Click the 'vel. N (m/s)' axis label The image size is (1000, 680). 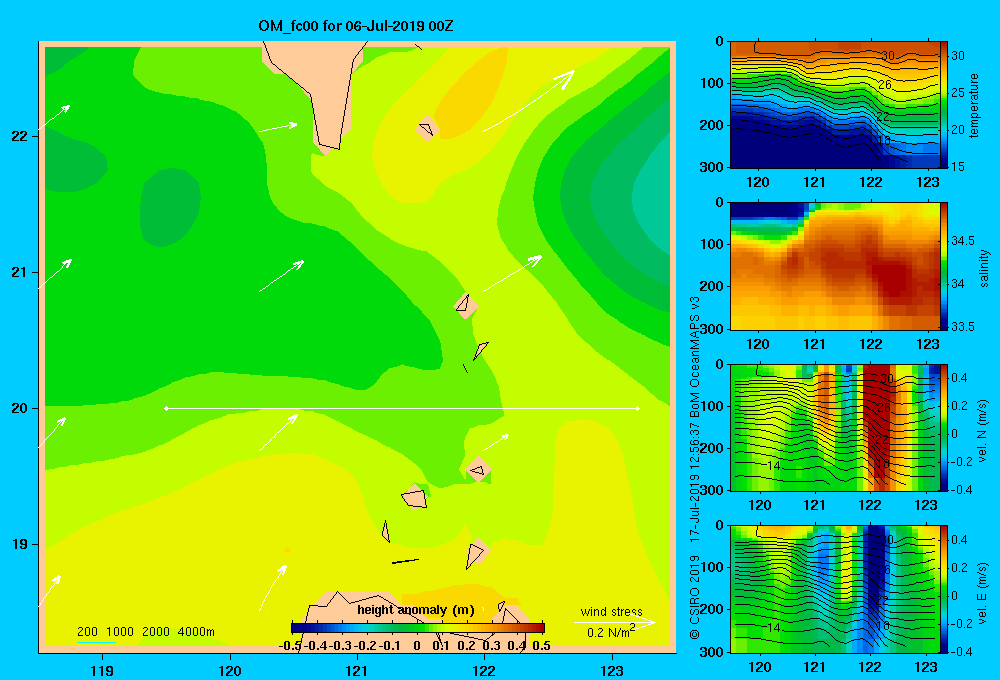click(x=983, y=431)
